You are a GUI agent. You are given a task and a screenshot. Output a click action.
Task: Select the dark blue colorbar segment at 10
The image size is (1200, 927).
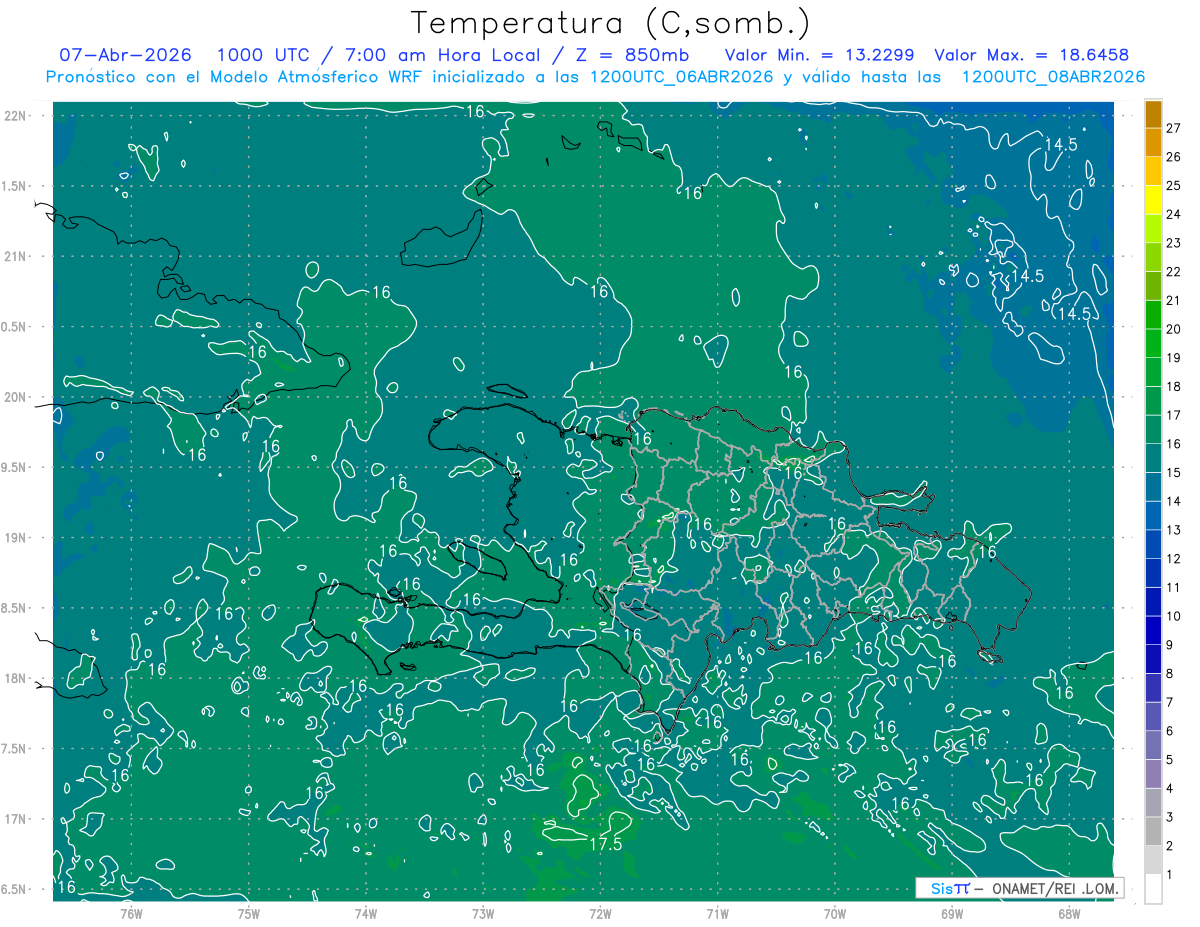click(1153, 602)
